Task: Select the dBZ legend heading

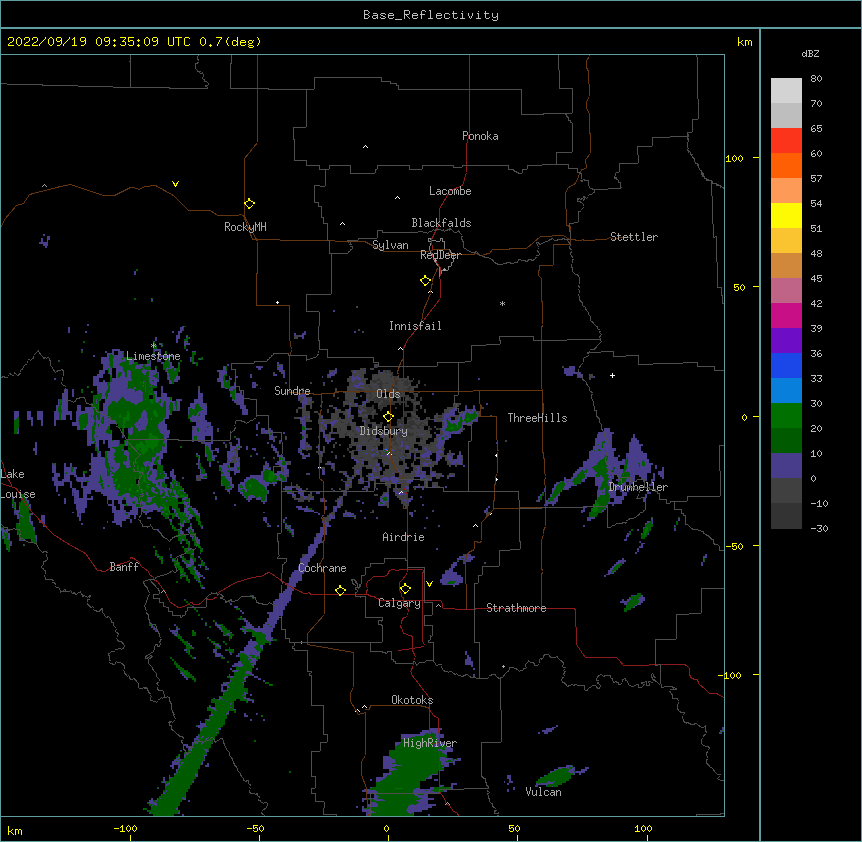Action: pyautogui.click(x=810, y=53)
